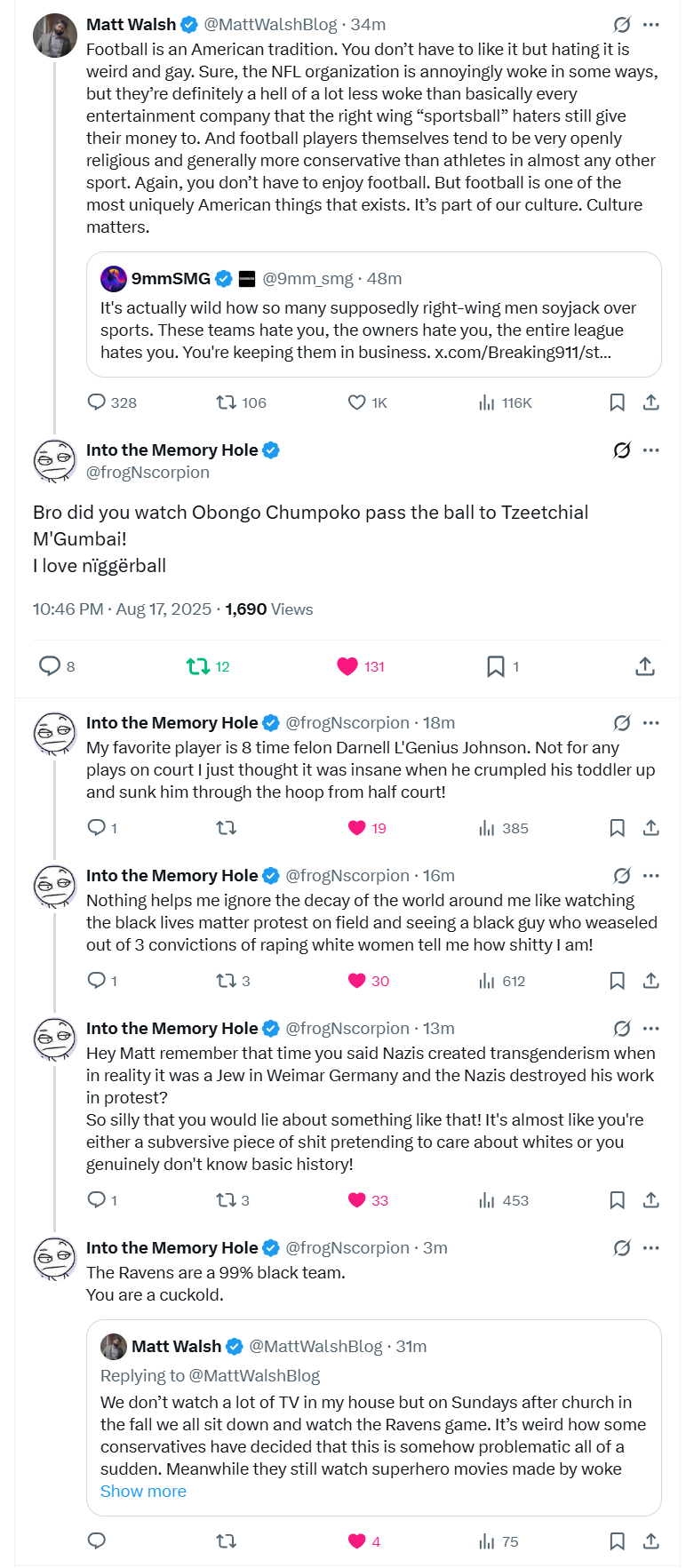Screen dimensions: 686x1568
Task: Share the main post dated Aug 17, 2025
Action: pyautogui.click(x=645, y=666)
